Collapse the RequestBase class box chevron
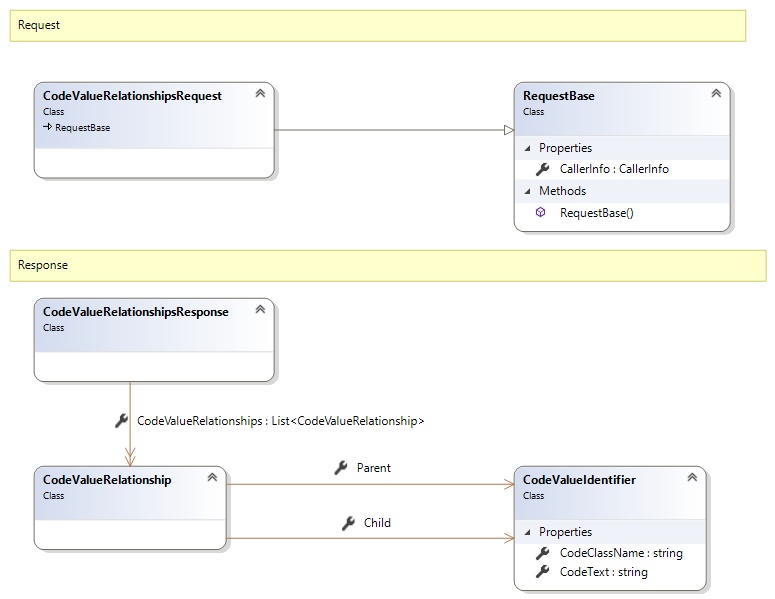Viewport: 775px width, 599px height. tap(716, 94)
